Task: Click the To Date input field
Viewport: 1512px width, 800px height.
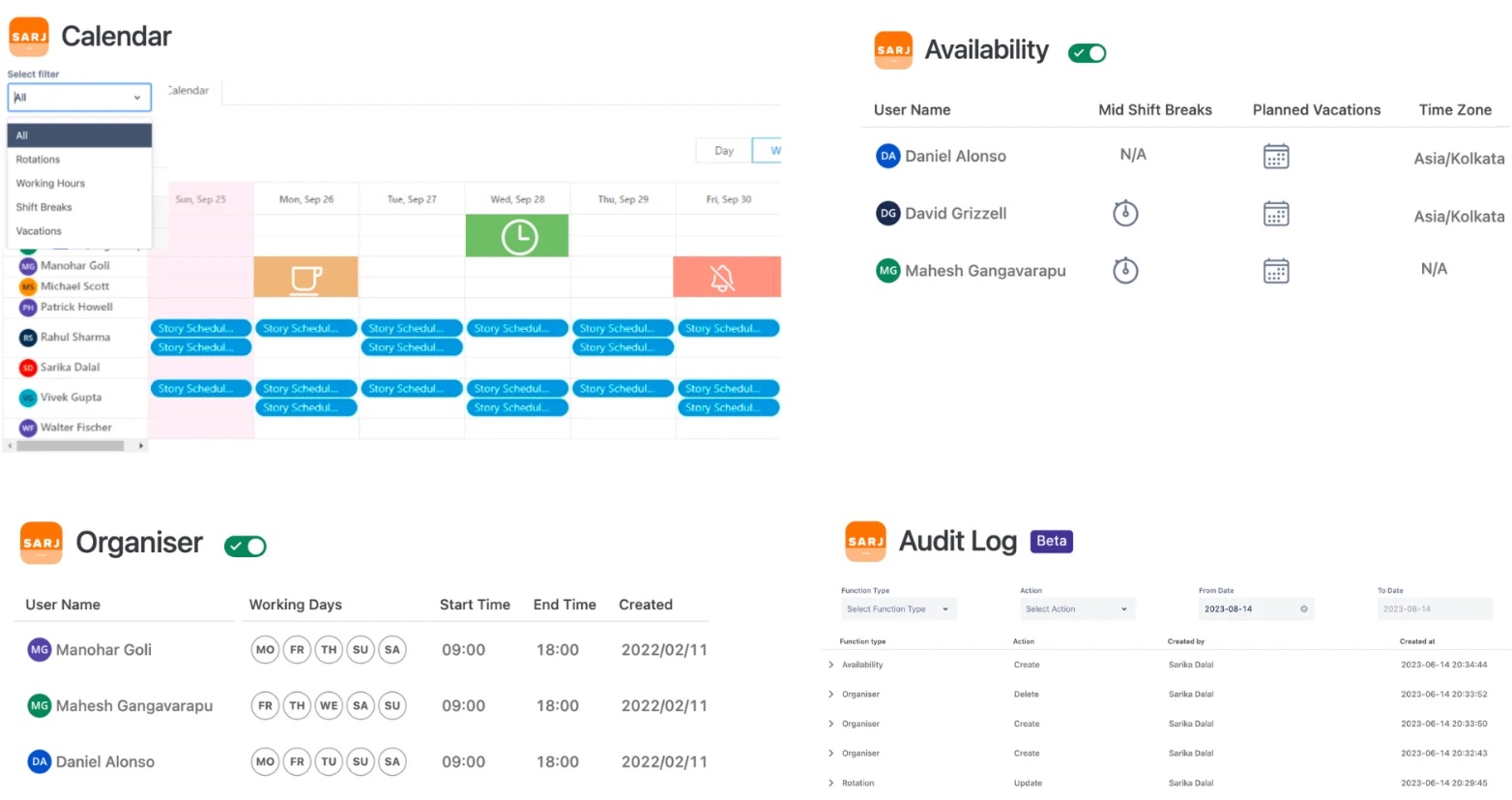Action: (x=1435, y=609)
